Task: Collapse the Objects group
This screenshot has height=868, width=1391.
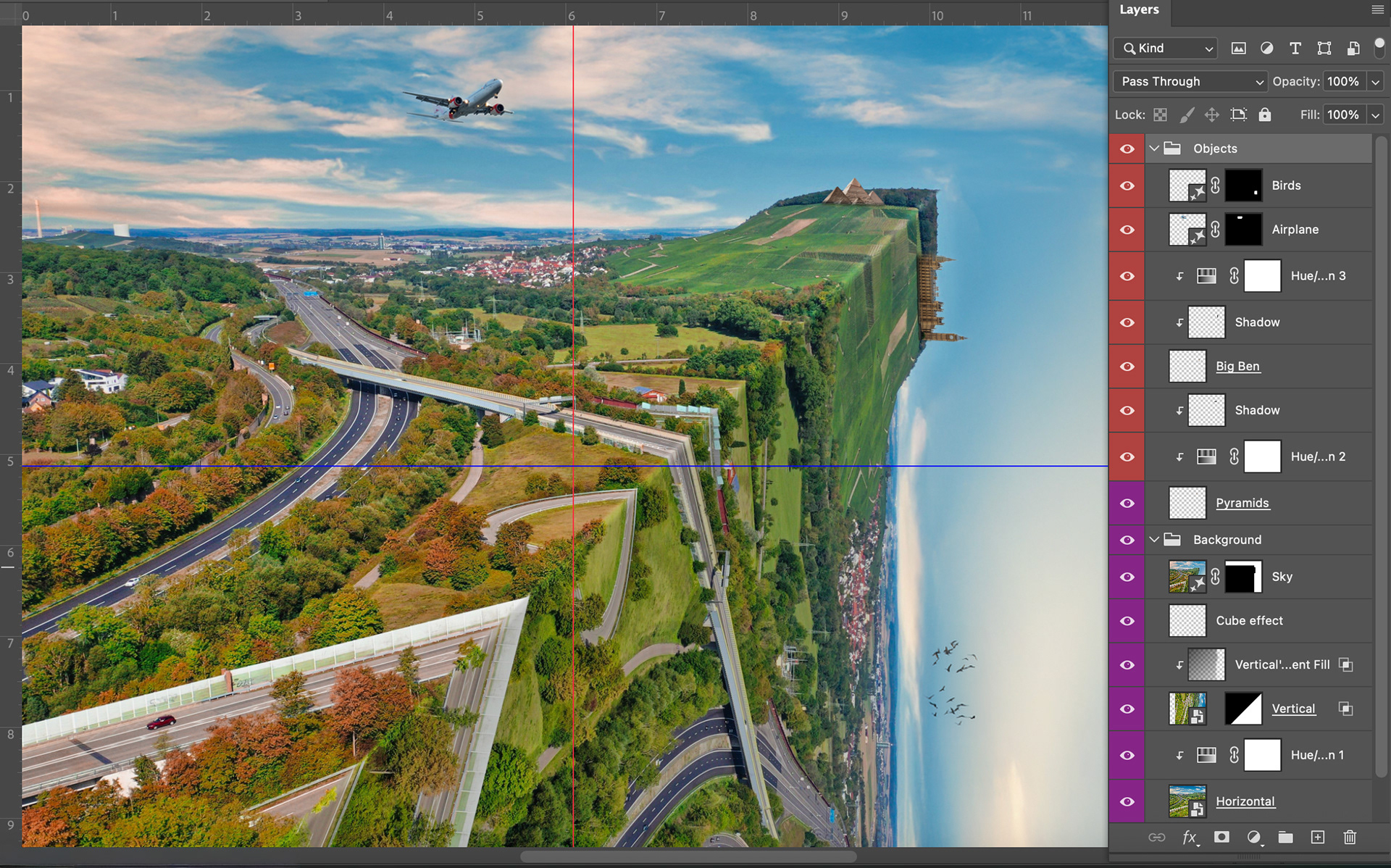Action: coord(1154,149)
